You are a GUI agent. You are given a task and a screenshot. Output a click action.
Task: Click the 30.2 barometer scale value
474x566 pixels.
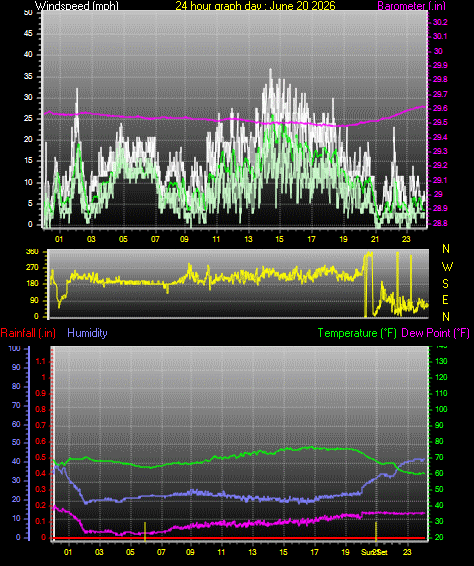coord(440,22)
